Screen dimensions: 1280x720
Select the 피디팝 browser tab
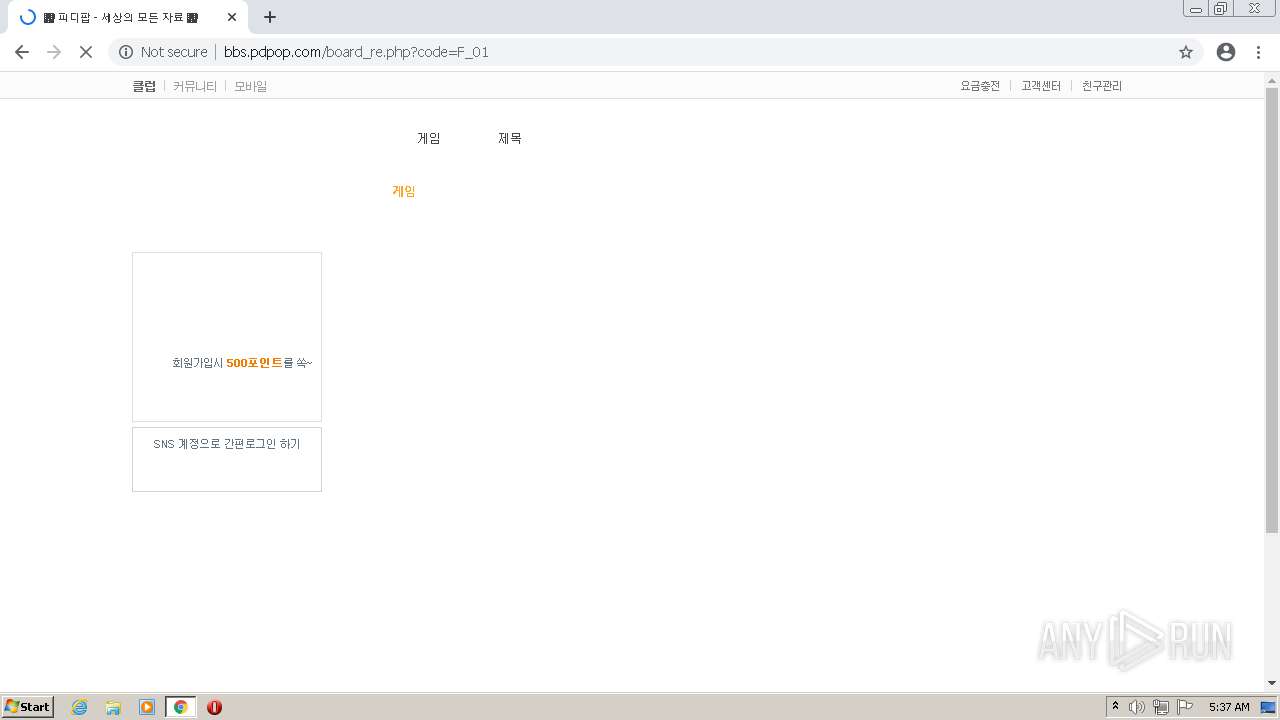pos(127,17)
